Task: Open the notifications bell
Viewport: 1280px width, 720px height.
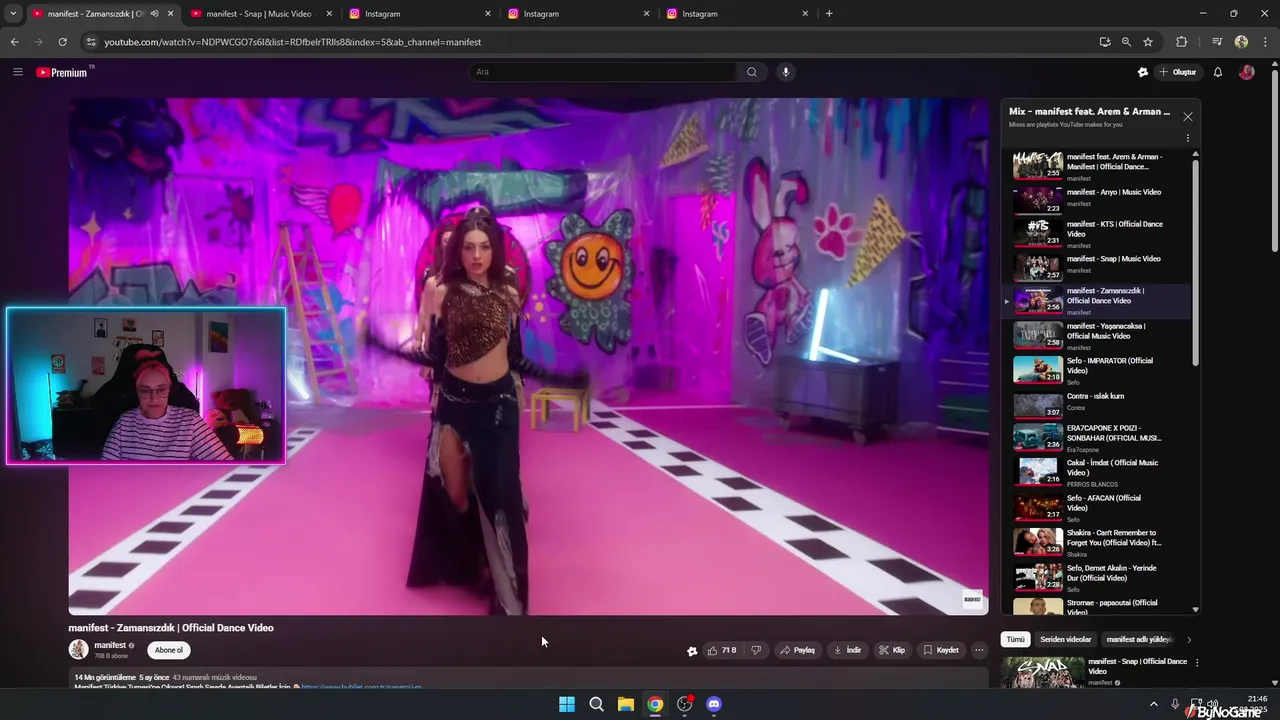Action: [1218, 72]
